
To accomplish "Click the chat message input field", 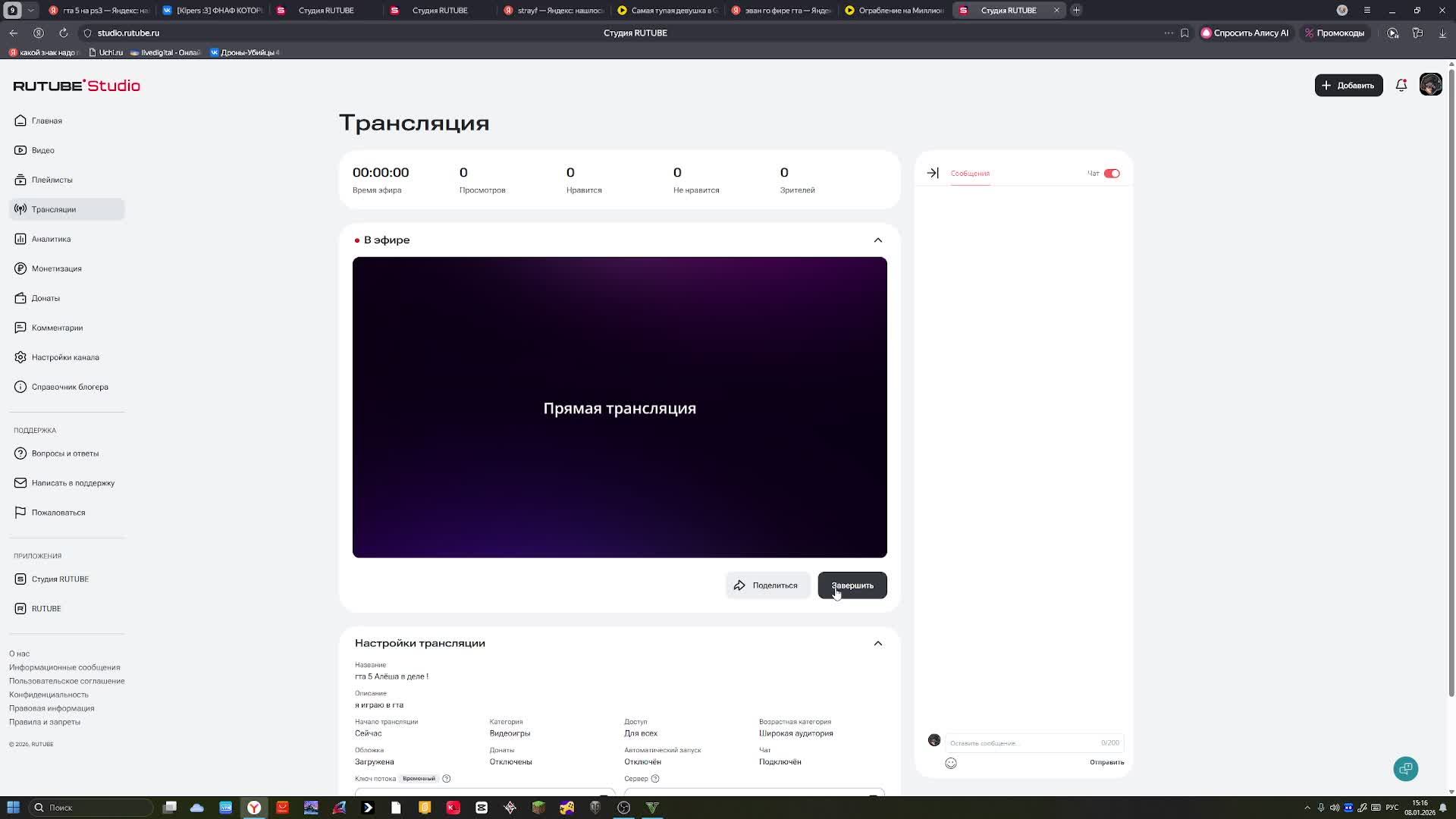I will [x=1020, y=743].
